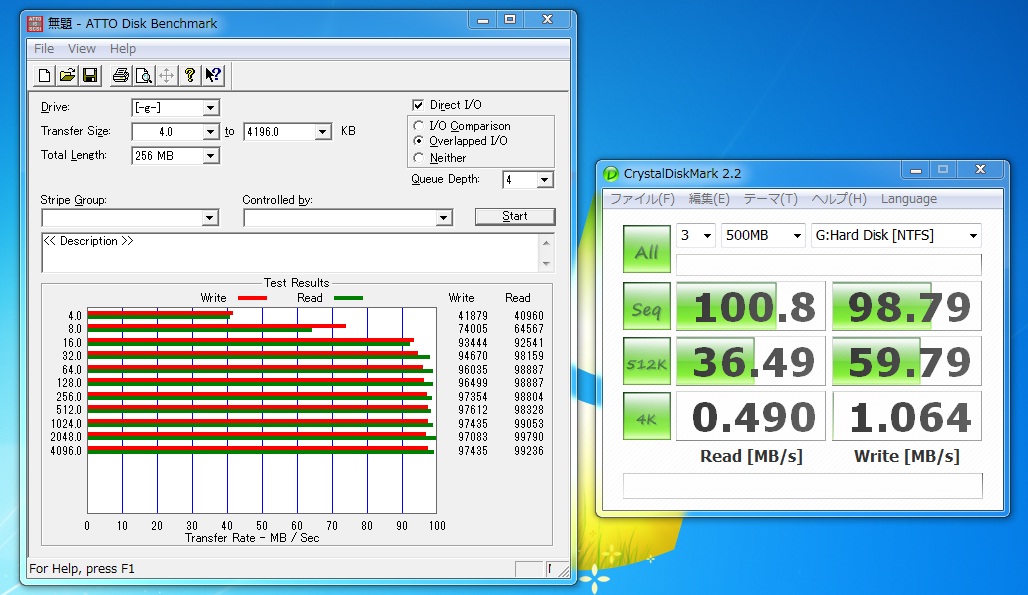Image resolution: width=1028 pixels, height=595 pixels.
Task: Click the 512K write result 59.79
Action: [x=907, y=361]
